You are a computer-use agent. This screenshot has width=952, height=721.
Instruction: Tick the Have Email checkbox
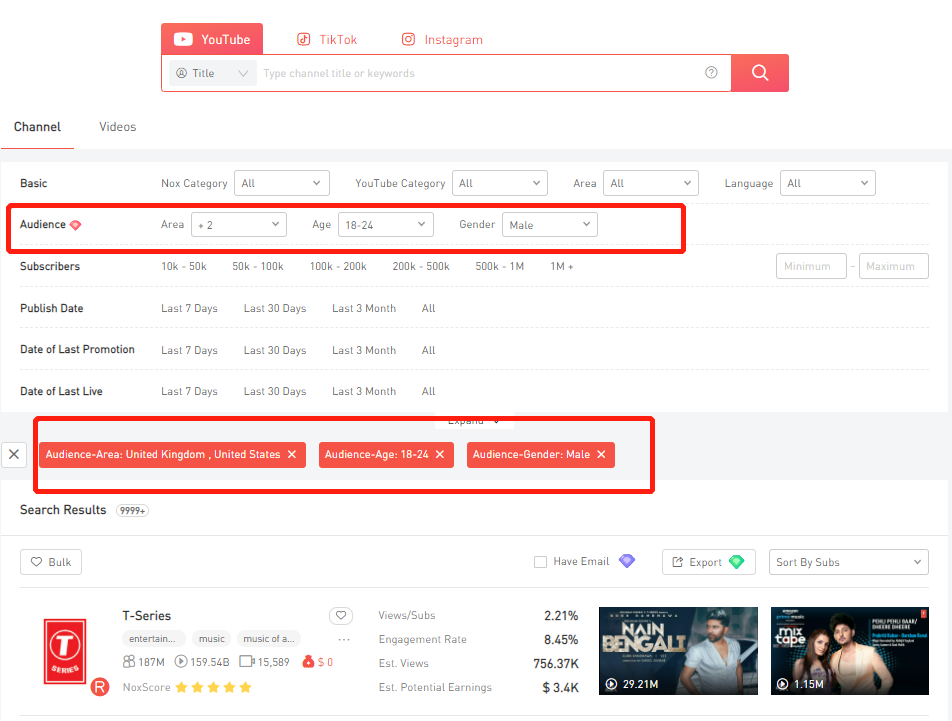541,562
